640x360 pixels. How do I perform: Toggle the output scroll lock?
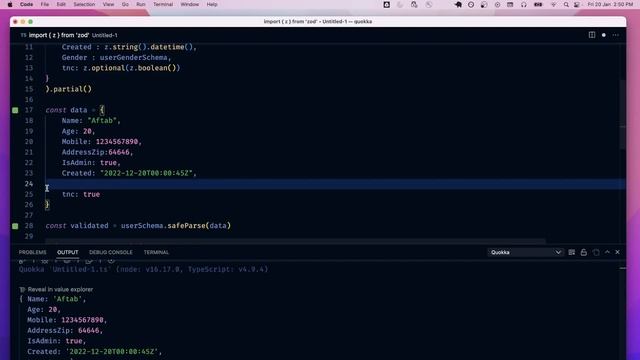click(x=584, y=252)
